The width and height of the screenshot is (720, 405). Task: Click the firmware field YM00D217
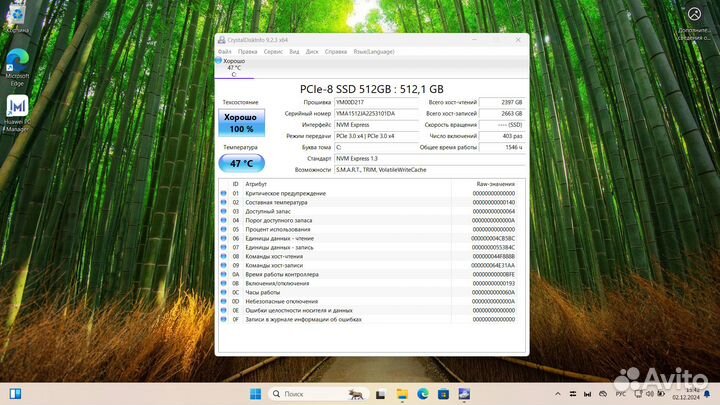coord(376,102)
